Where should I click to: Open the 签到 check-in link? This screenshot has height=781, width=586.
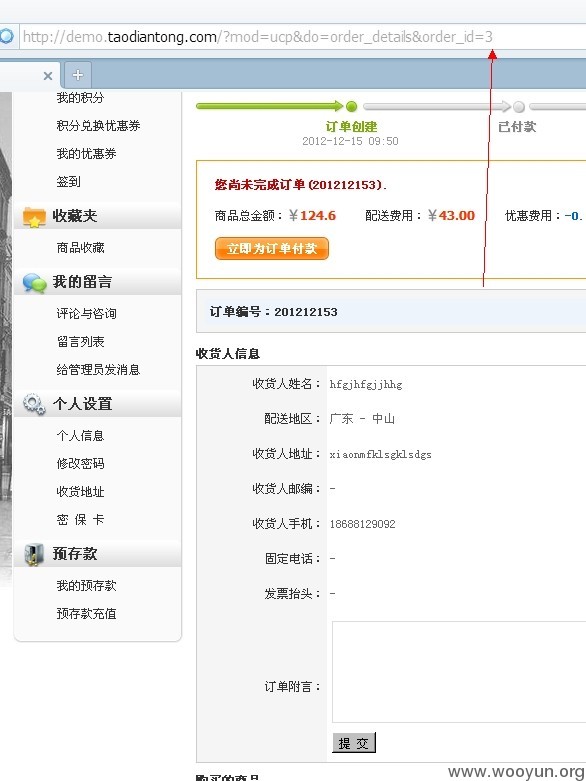pyautogui.click(x=68, y=181)
